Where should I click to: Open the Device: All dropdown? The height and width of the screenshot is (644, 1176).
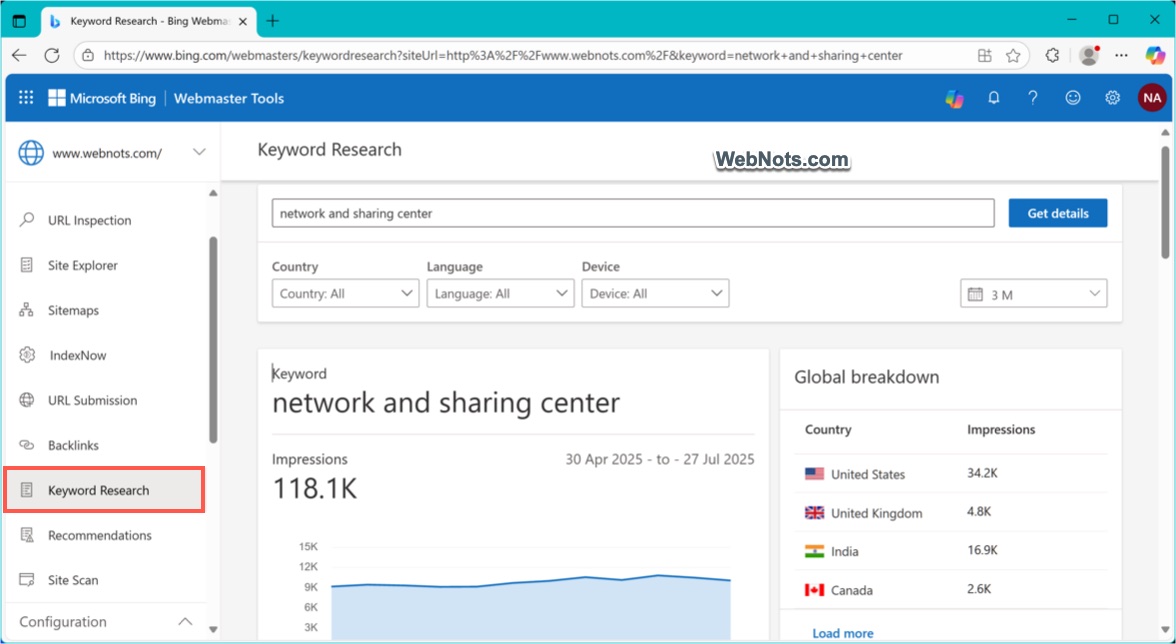tap(656, 293)
